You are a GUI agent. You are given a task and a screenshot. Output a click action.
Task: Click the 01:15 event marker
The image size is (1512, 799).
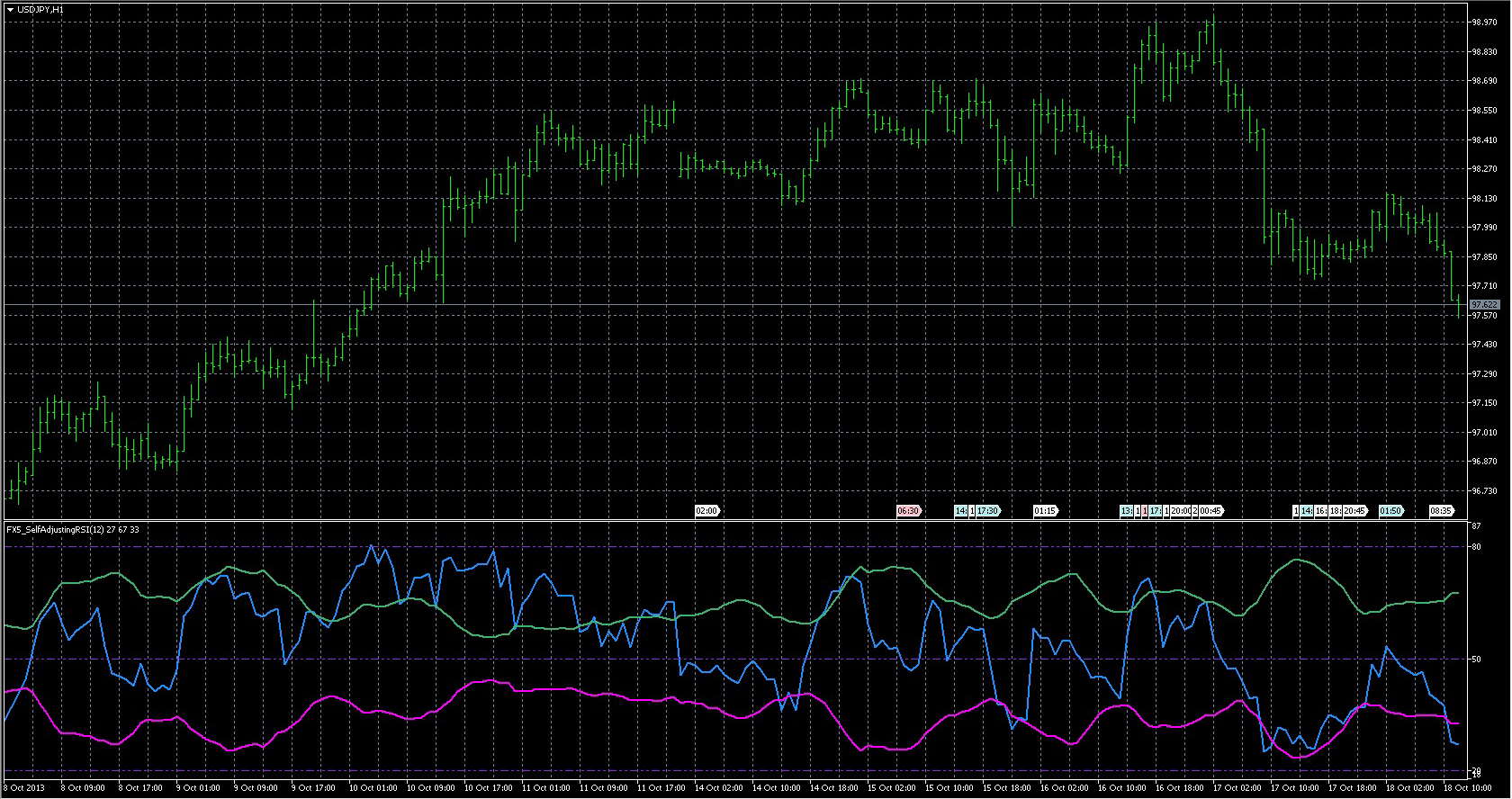point(1045,511)
